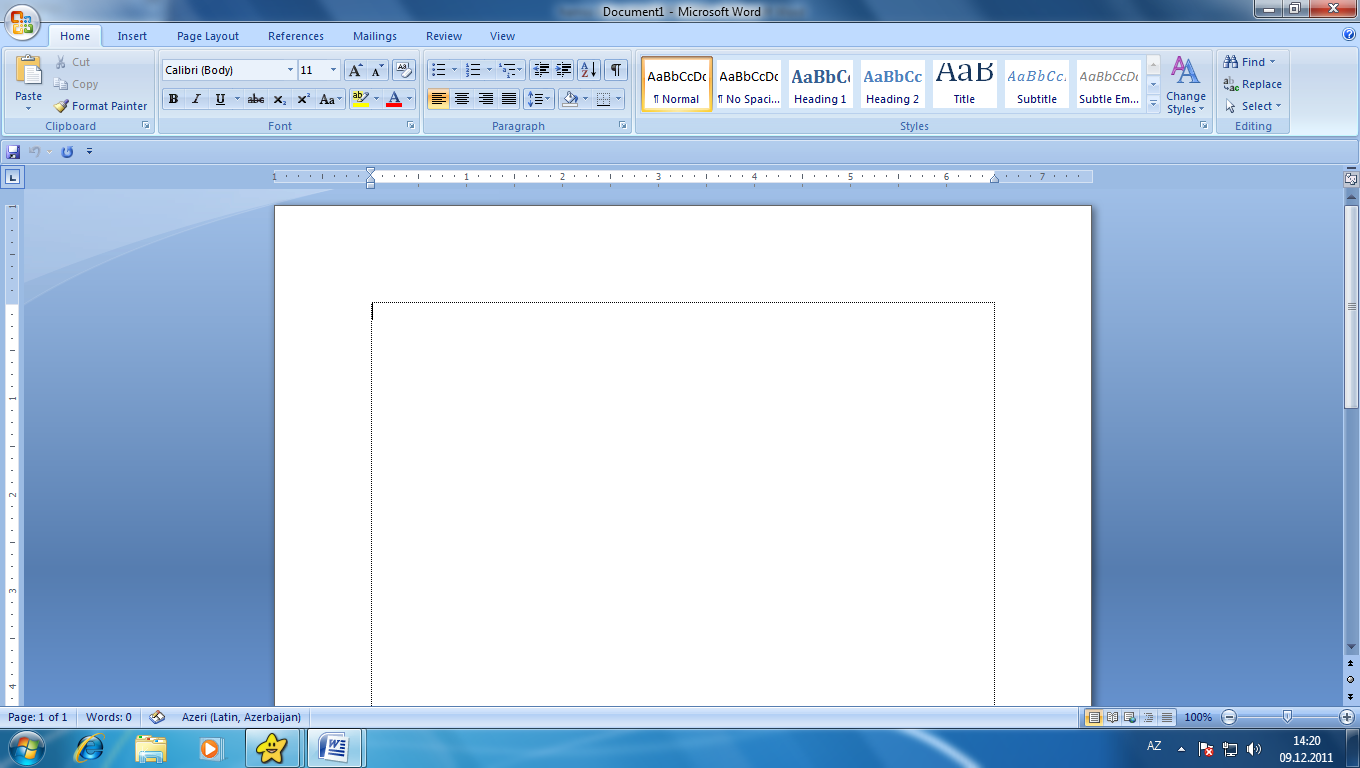Screen dimensions: 1360x768
Task: Click the zoom slider handle
Action: [x=1287, y=716]
